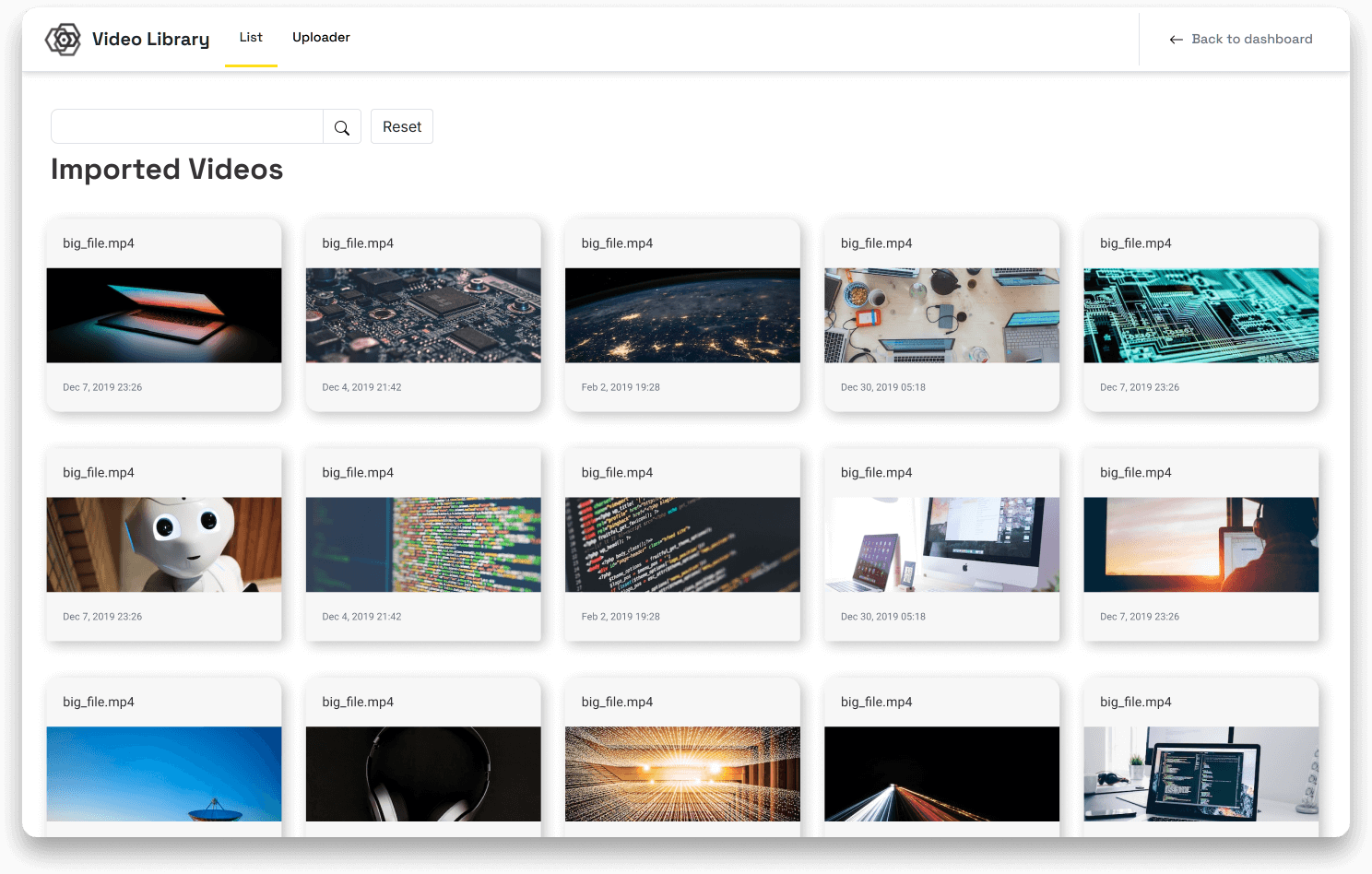Switch to the Uploader tab

[x=321, y=37]
